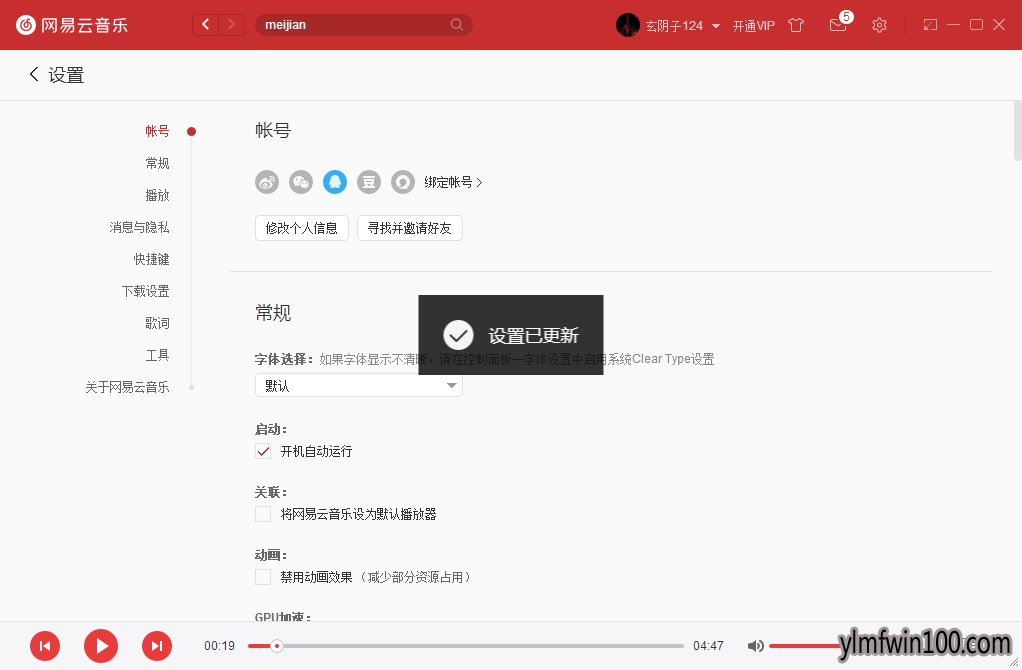Viewport: 1022px width, 670px height.
Task: Select 关于网易云音乐 in settings sidebar
Action: point(127,386)
